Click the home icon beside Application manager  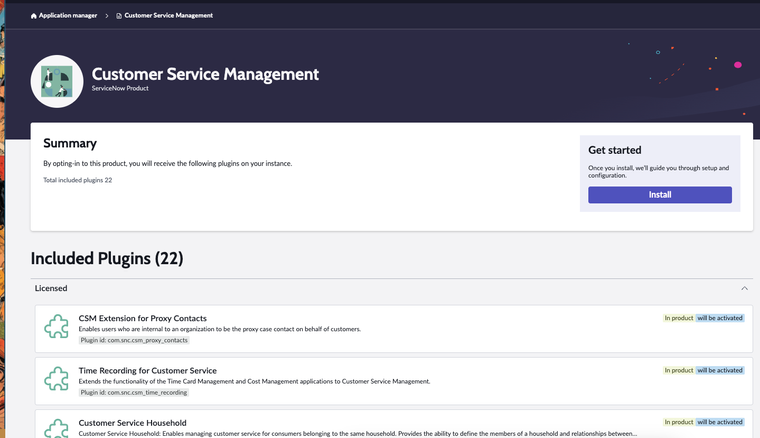point(33,16)
